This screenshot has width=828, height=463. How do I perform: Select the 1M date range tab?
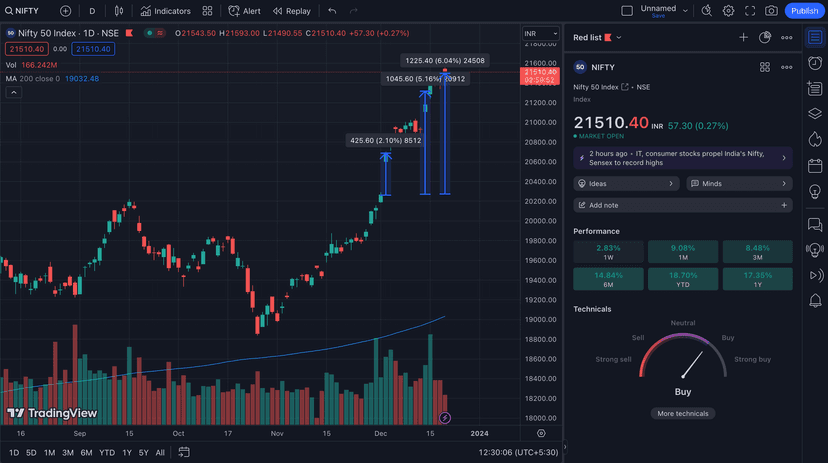pos(49,453)
